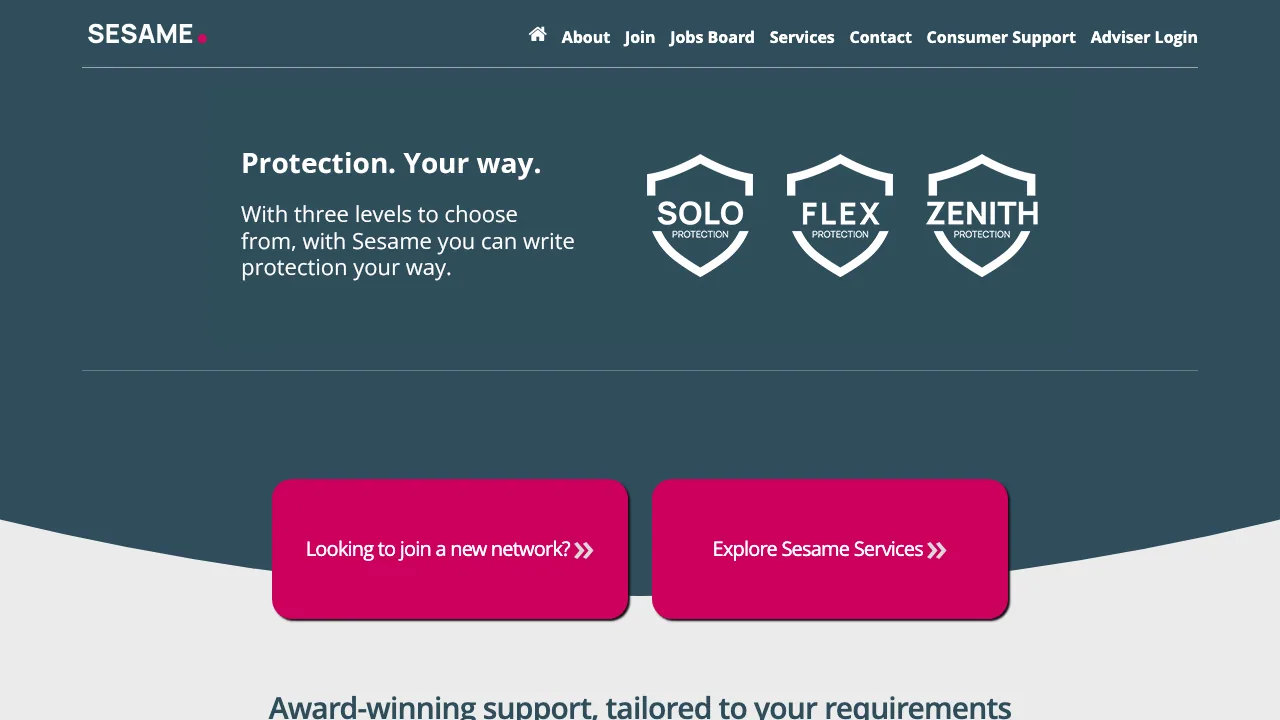The image size is (1280, 720).
Task: Click 'Looking to join a new network?' button
Action: coord(450,549)
